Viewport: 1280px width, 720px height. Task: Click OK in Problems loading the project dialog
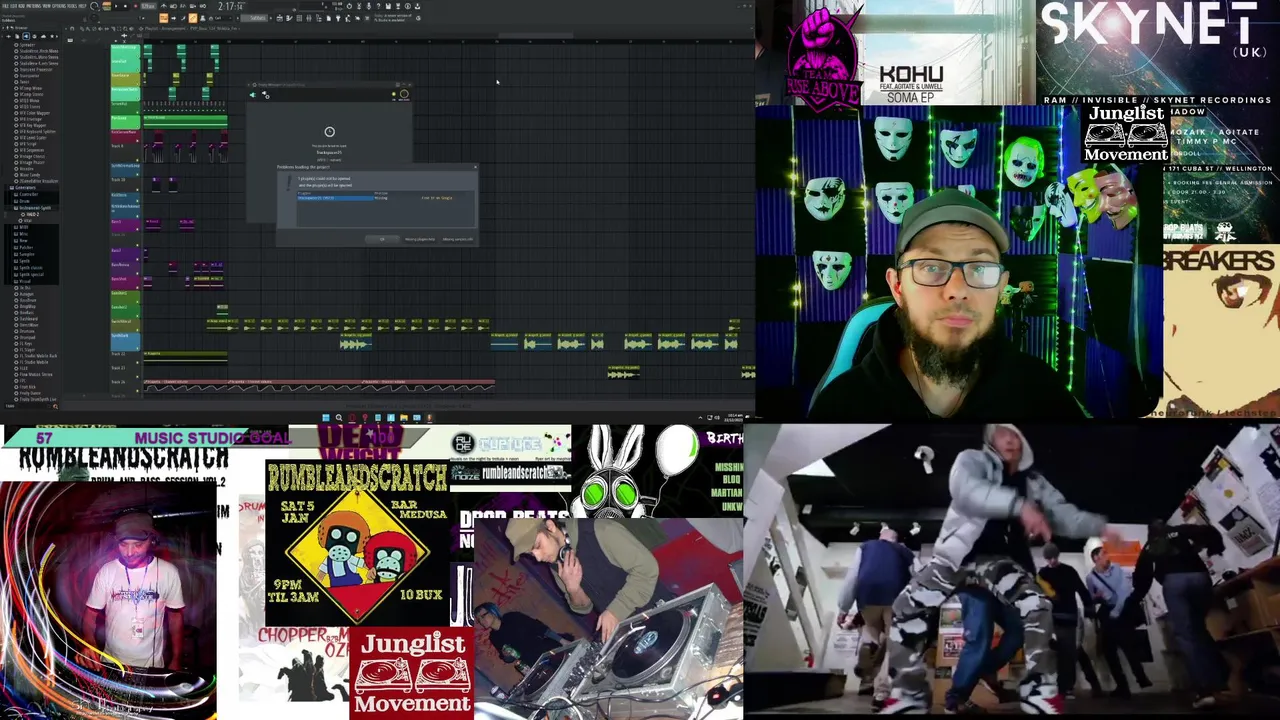coord(382,239)
